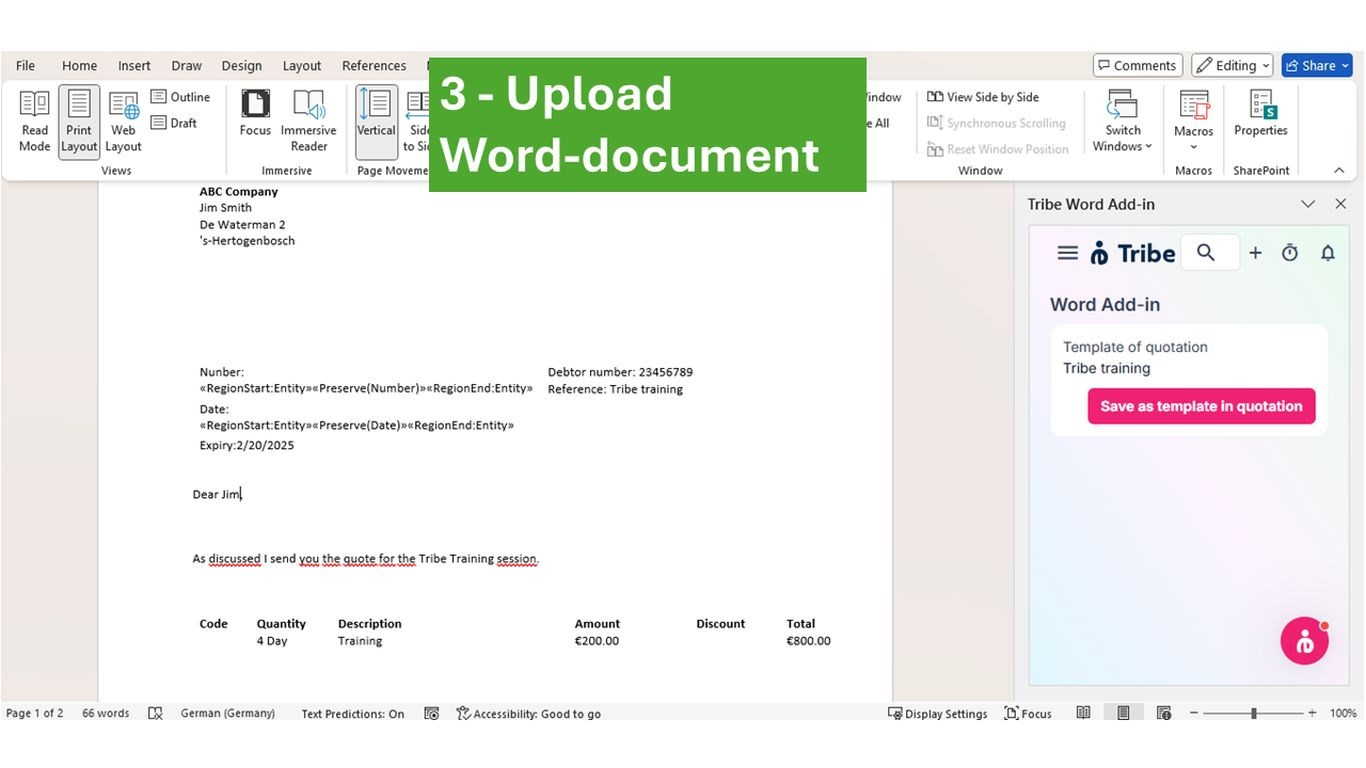Open the Design tab
Image resolution: width=1366 pixels, height=768 pixels.
point(241,65)
